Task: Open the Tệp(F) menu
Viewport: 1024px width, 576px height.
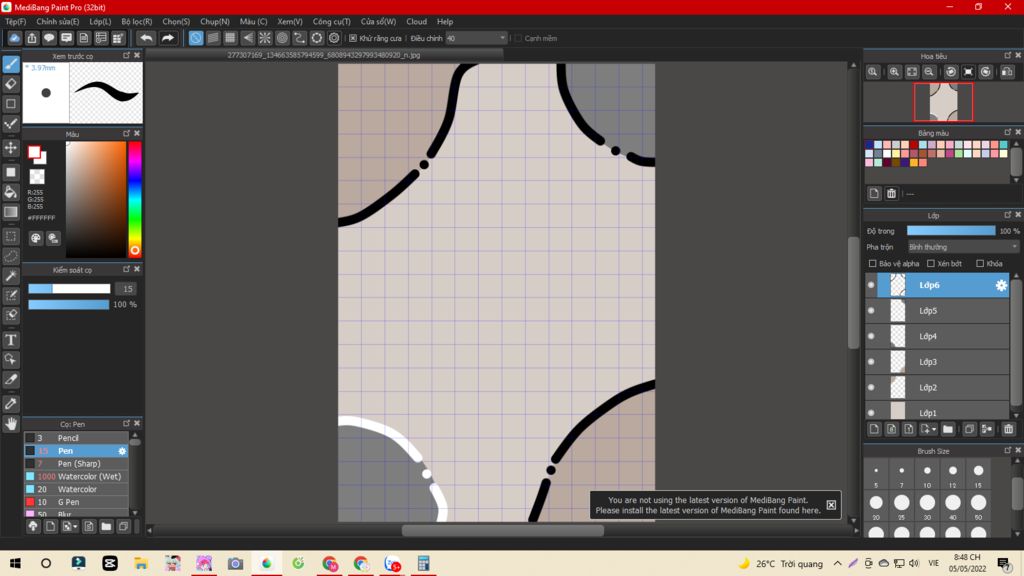Action: tap(15, 22)
